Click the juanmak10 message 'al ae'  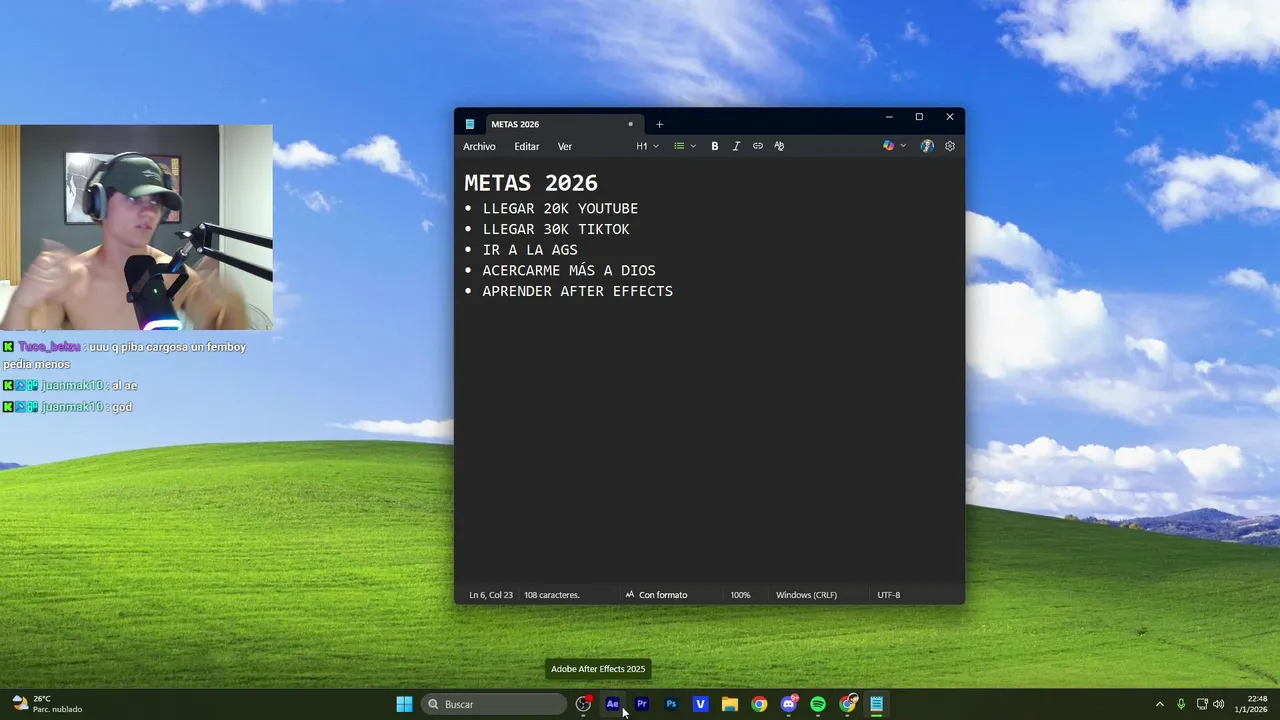click(x=70, y=386)
